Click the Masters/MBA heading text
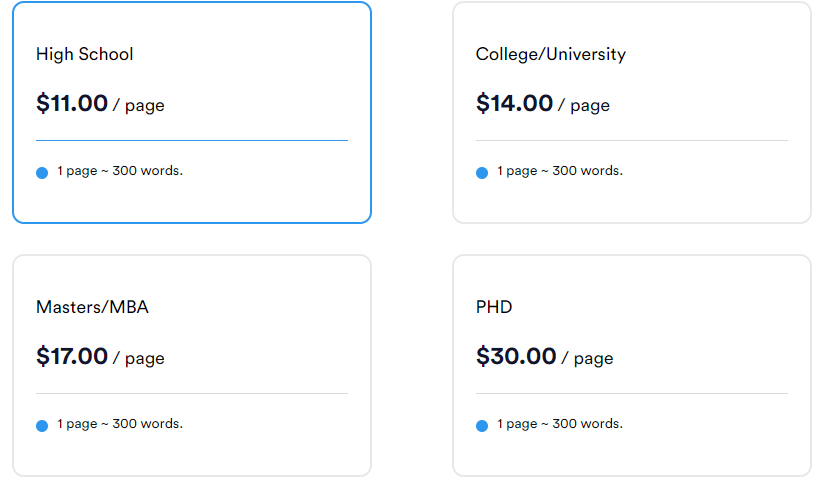This screenshot has width=830, height=487. pos(92,307)
